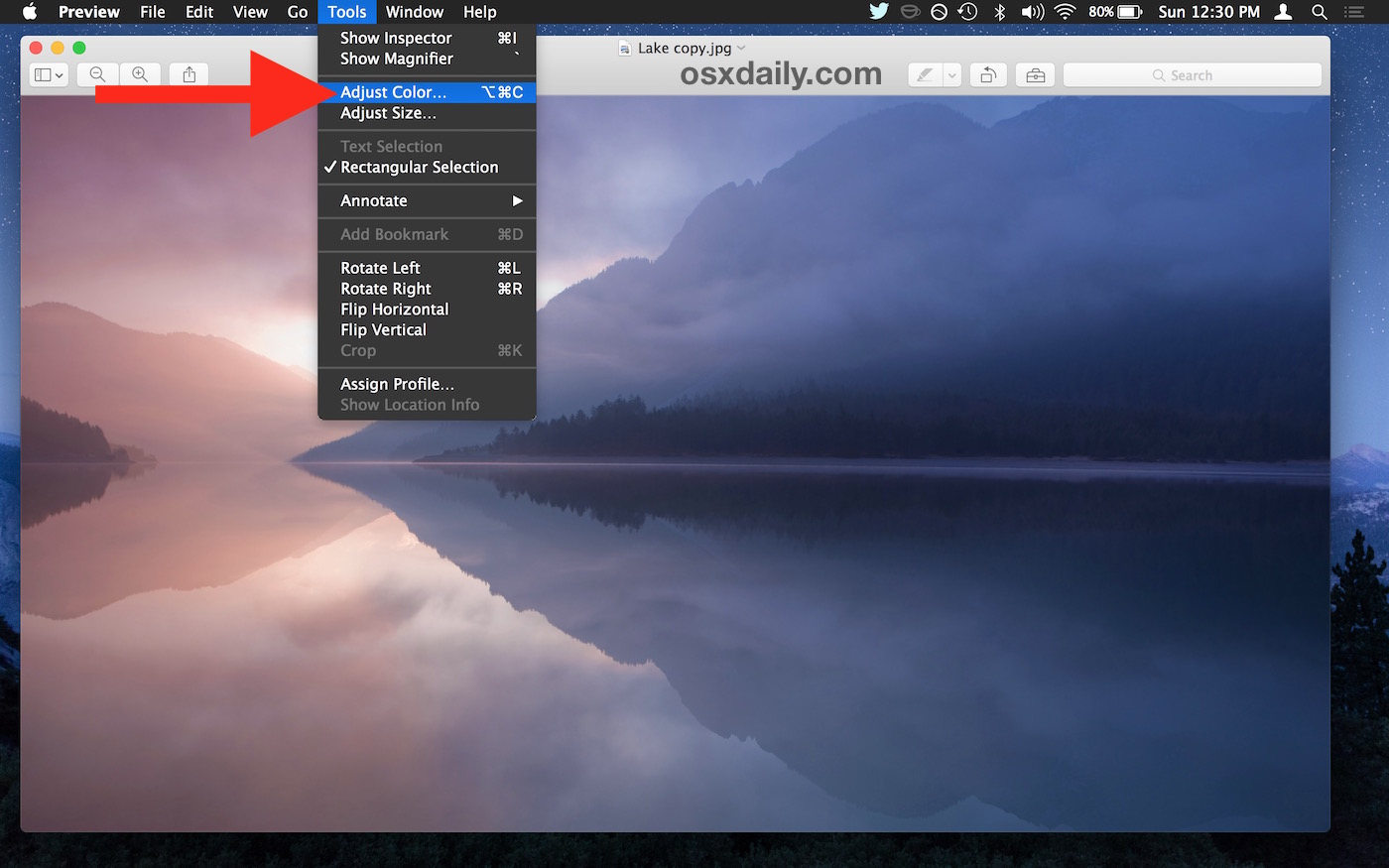Open the sidebar view dropdown
Image resolution: width=1389 pixels, height=868 pixels.
click(x=49, y=74)
